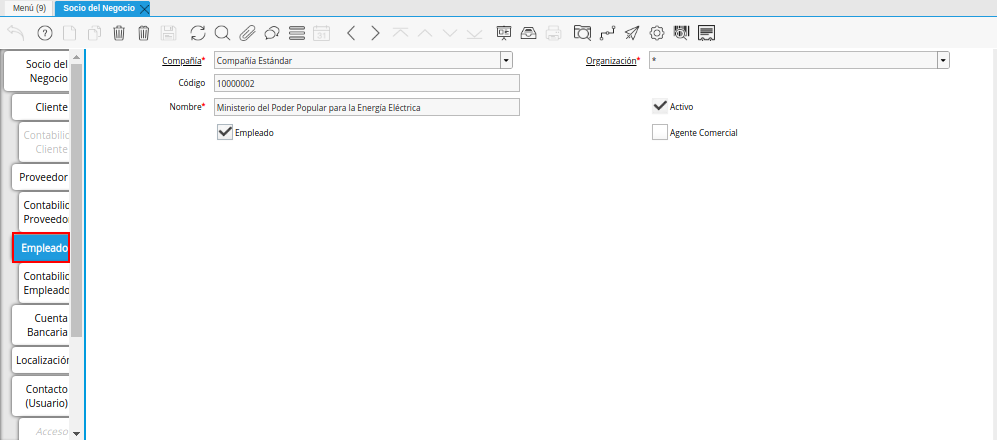Screen dimensions: 997x440
Task: Click into the Código field
Action: click(x=367, y=83)
